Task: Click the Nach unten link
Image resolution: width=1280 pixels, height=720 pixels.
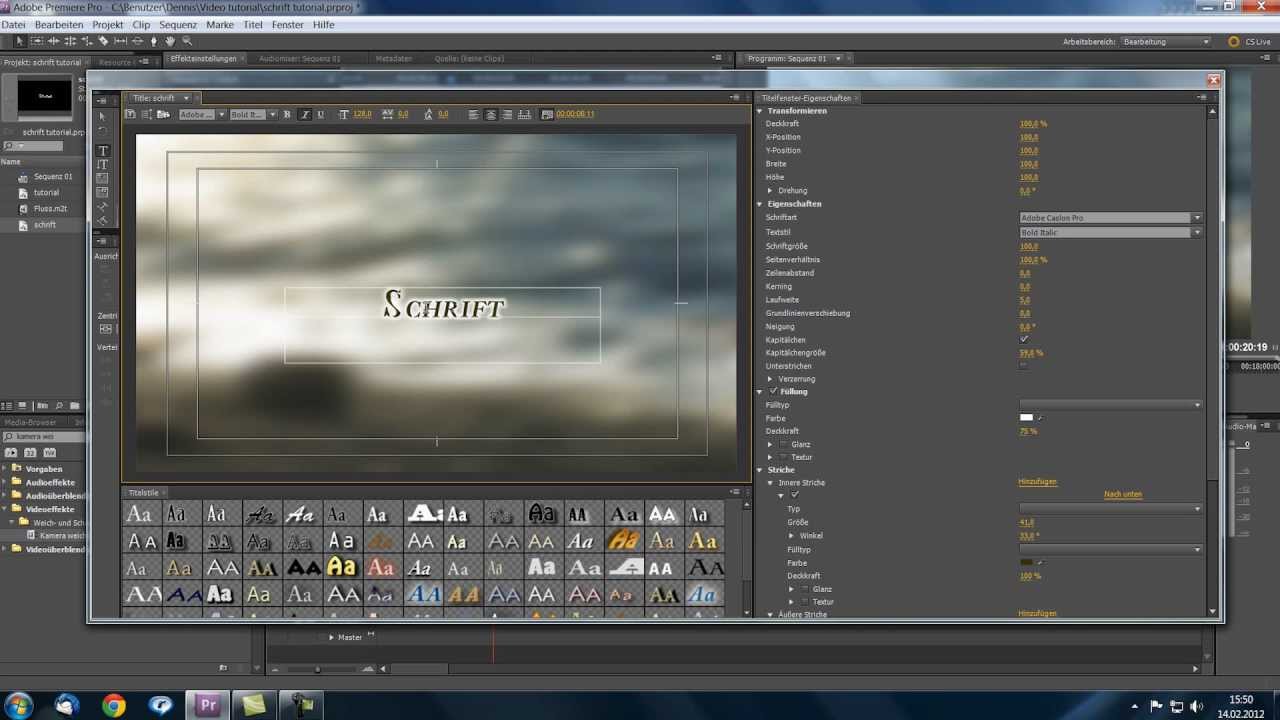Action: pyautogui.click(x=1122, y=495)
